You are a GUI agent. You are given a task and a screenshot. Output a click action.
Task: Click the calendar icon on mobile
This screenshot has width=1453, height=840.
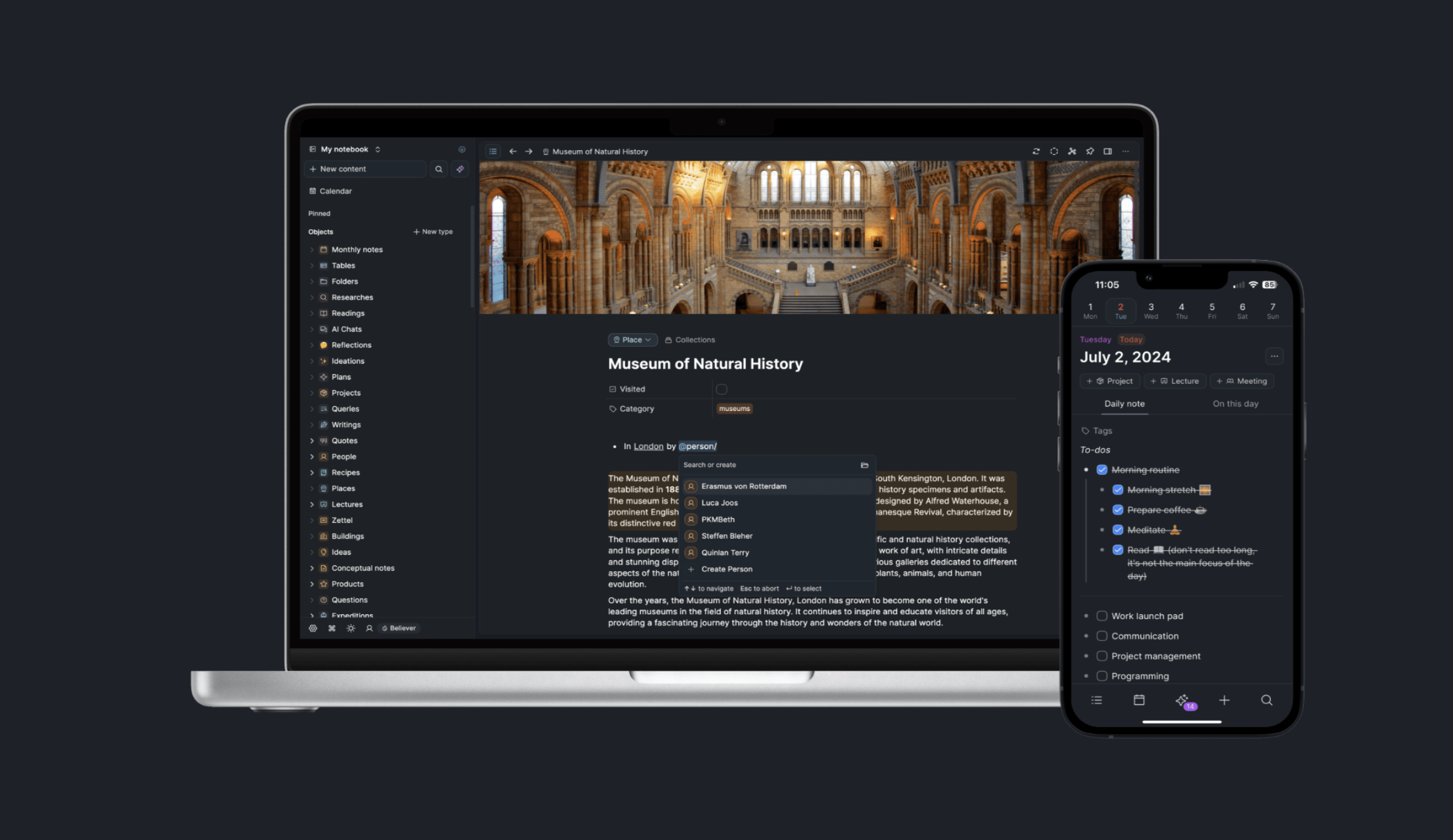coord(1139,699)
